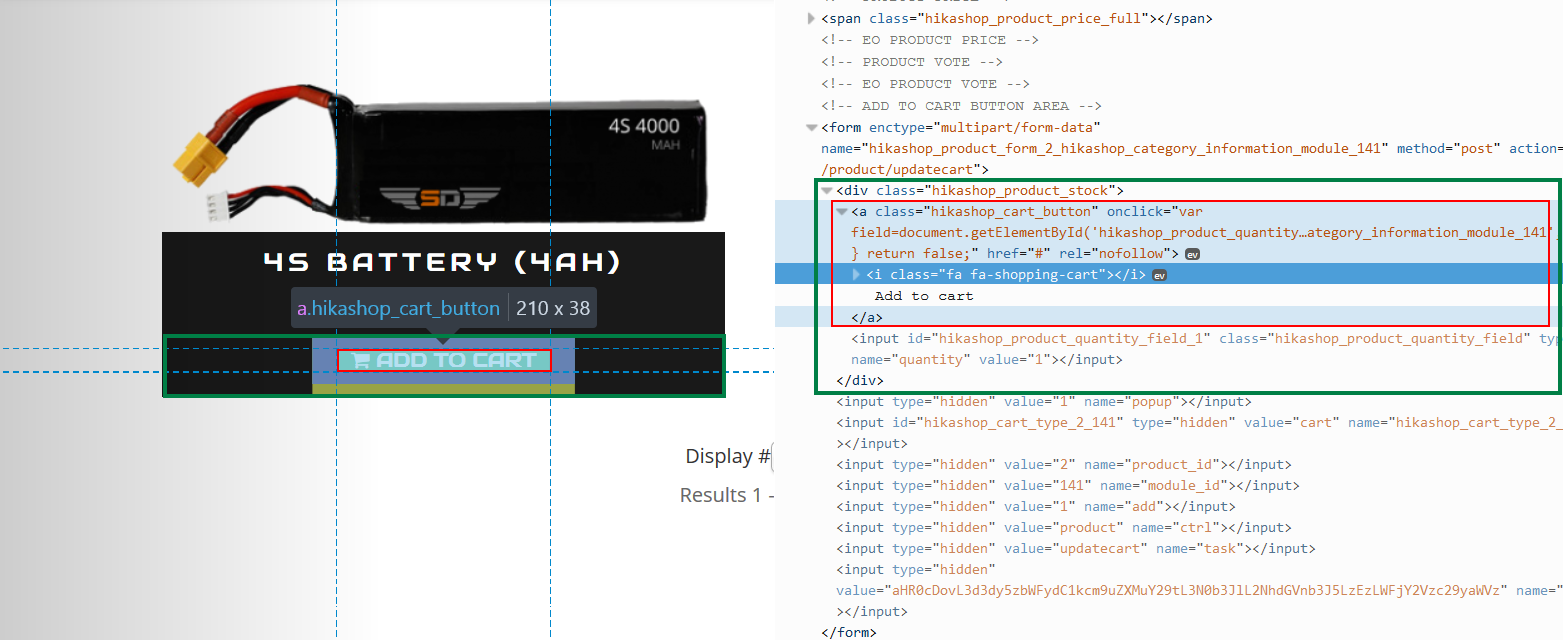Expand the i fa-shopping-cart node

856,275
